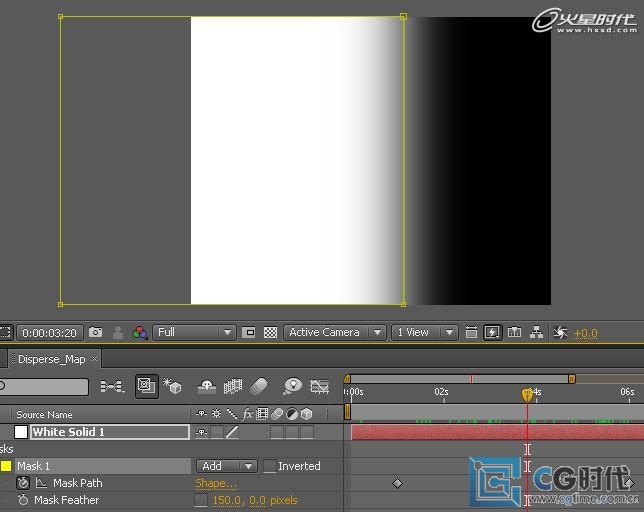Click the Reset Exposure aperture icon
644x512 pixels.
(560, 332)
